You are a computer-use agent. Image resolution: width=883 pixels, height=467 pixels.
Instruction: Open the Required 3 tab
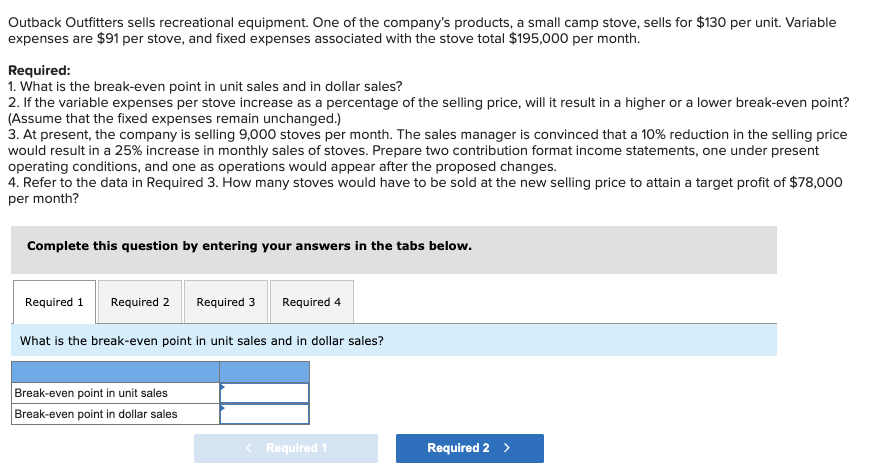[226, 302]
